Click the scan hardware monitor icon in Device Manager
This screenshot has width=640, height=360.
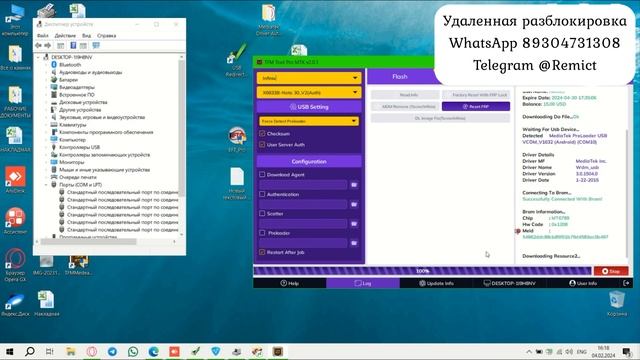96,45
